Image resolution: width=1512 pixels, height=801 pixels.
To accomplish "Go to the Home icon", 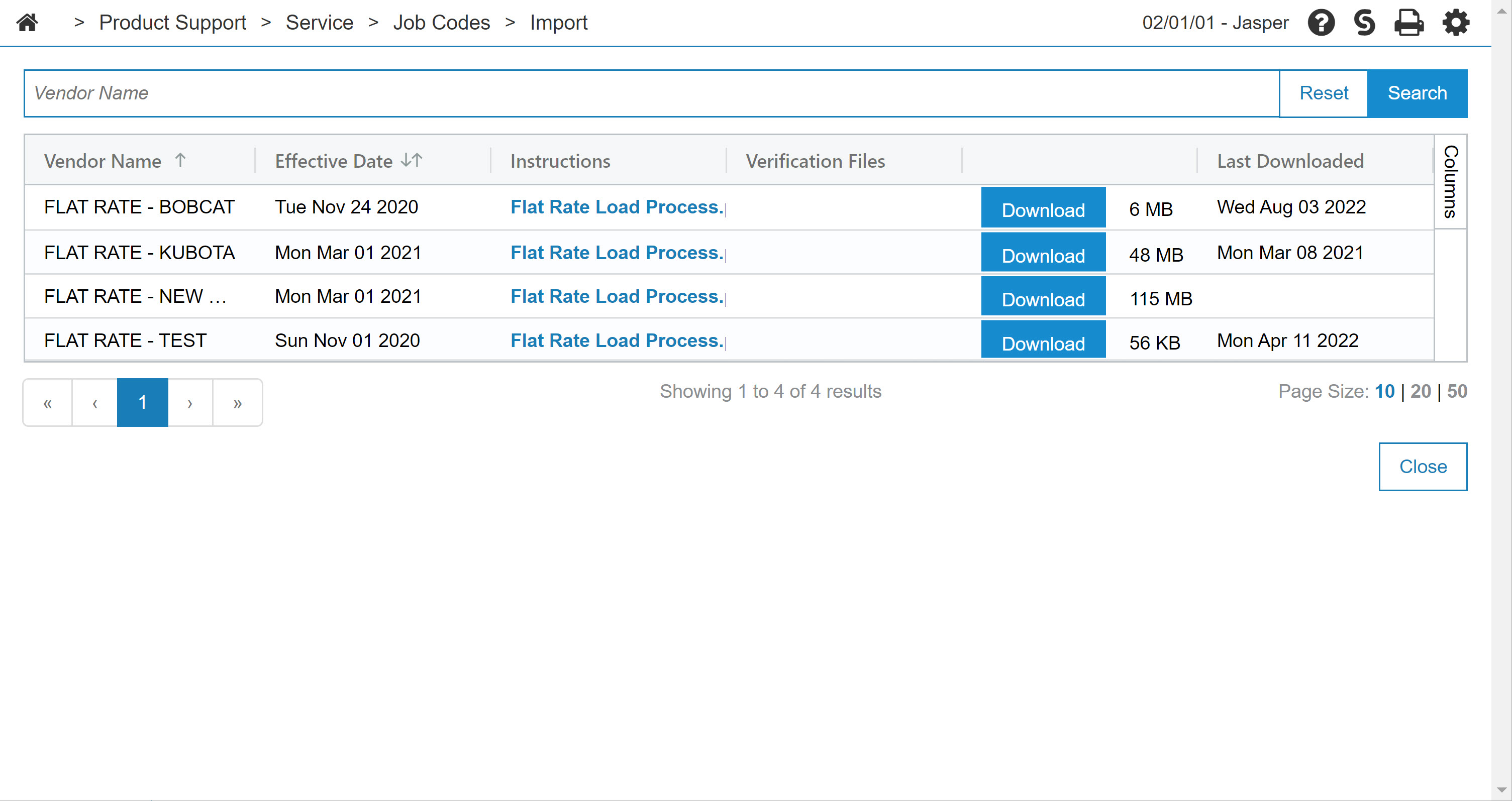I will tap(27, 22).
